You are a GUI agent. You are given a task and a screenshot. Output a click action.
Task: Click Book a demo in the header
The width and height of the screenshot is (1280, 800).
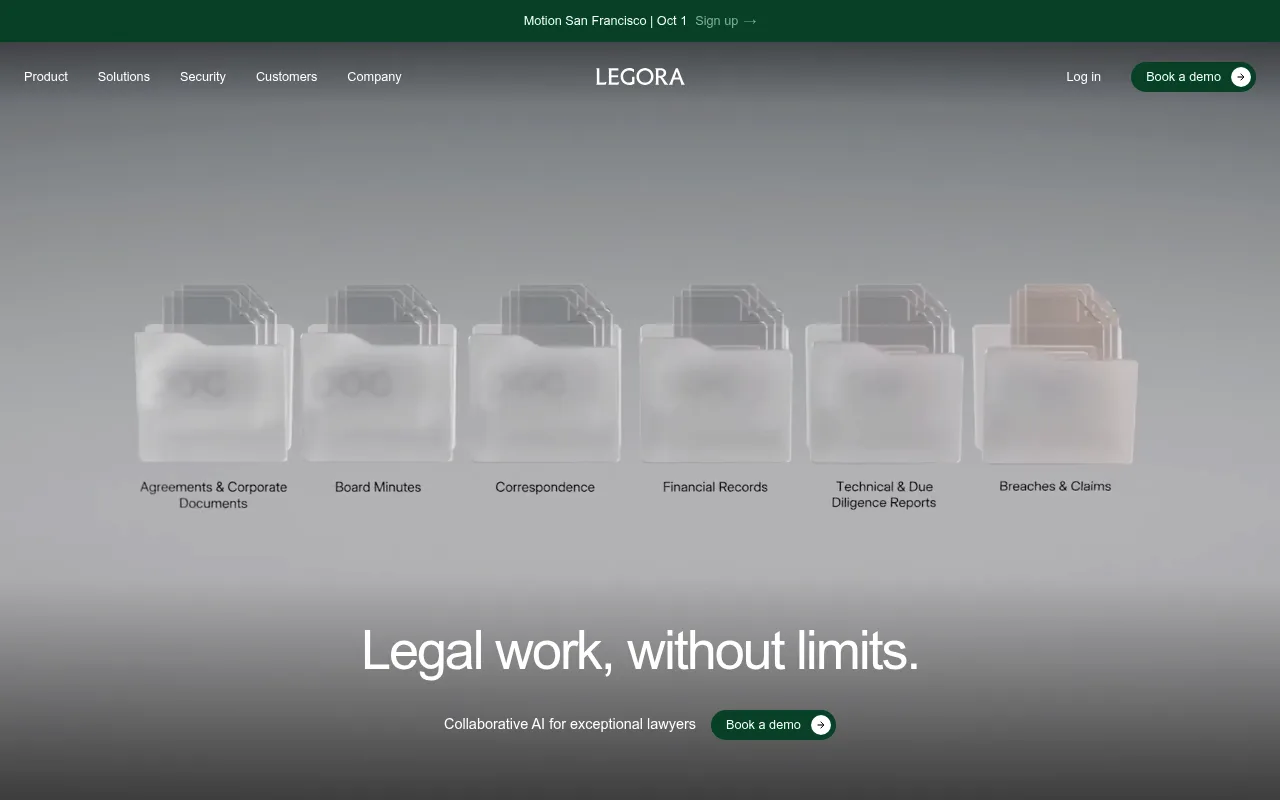click(1193, 77)
